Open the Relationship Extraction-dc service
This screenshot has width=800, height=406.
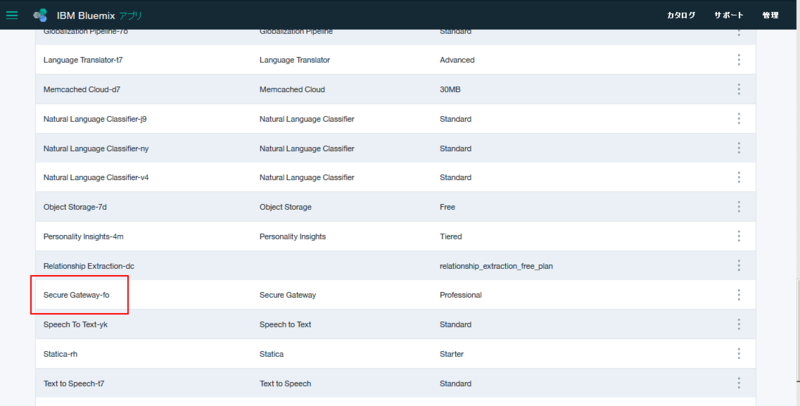coord(89,266)
